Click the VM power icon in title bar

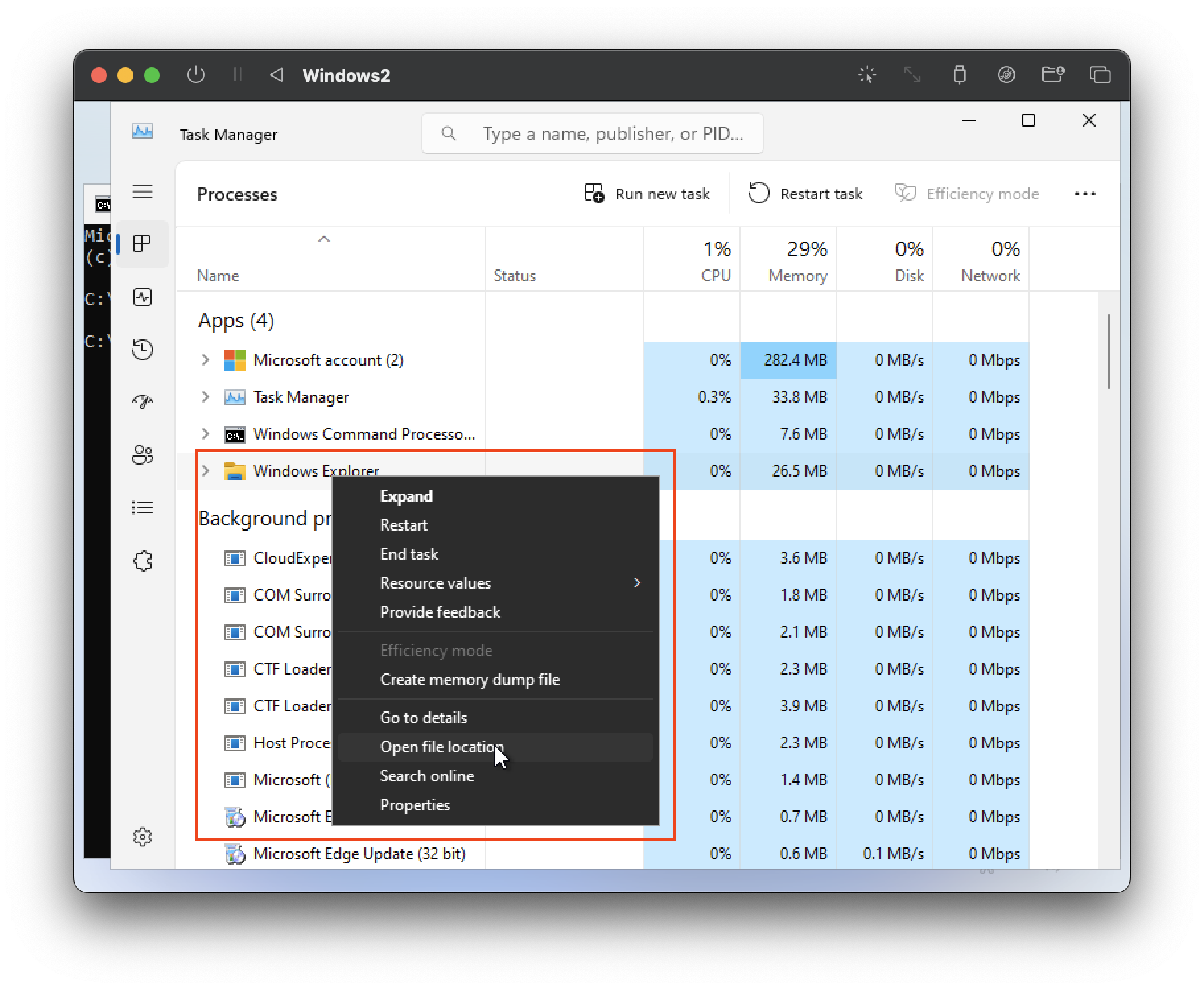pos(196,75)
